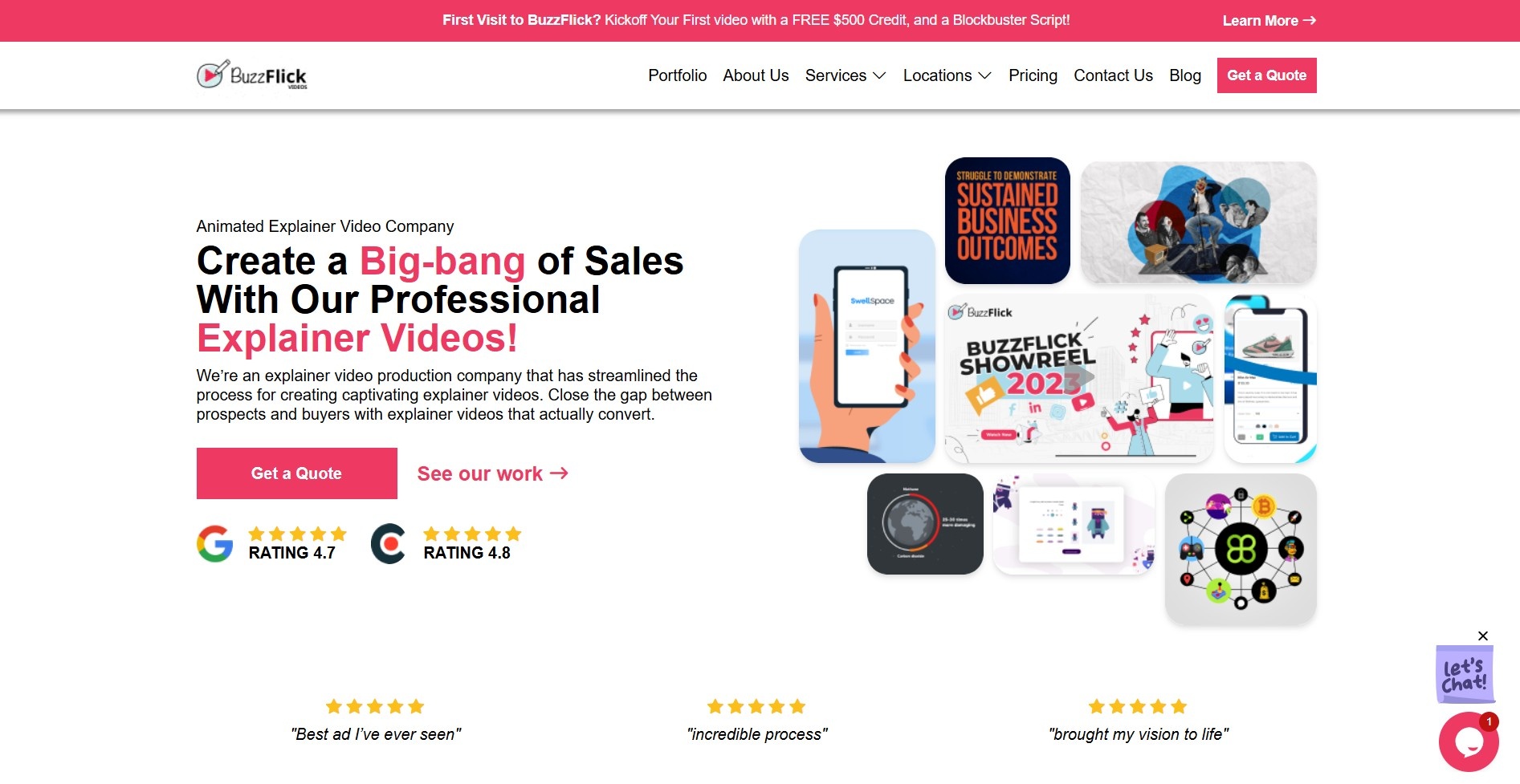Click the BuzzFlick logo in the header
The width and height of the screenshot is (1520, 784).
point(252,75)
